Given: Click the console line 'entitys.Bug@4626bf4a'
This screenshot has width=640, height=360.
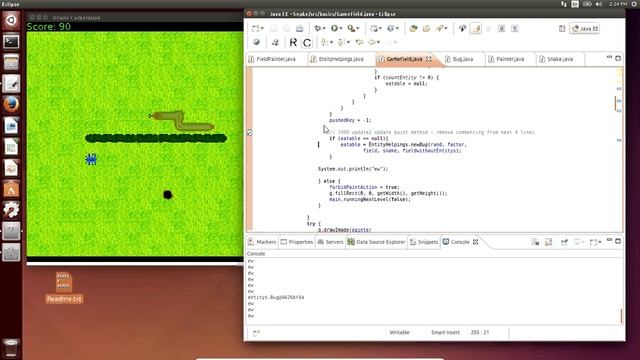Looking at the screenshot, I should [x=276, y=298].
